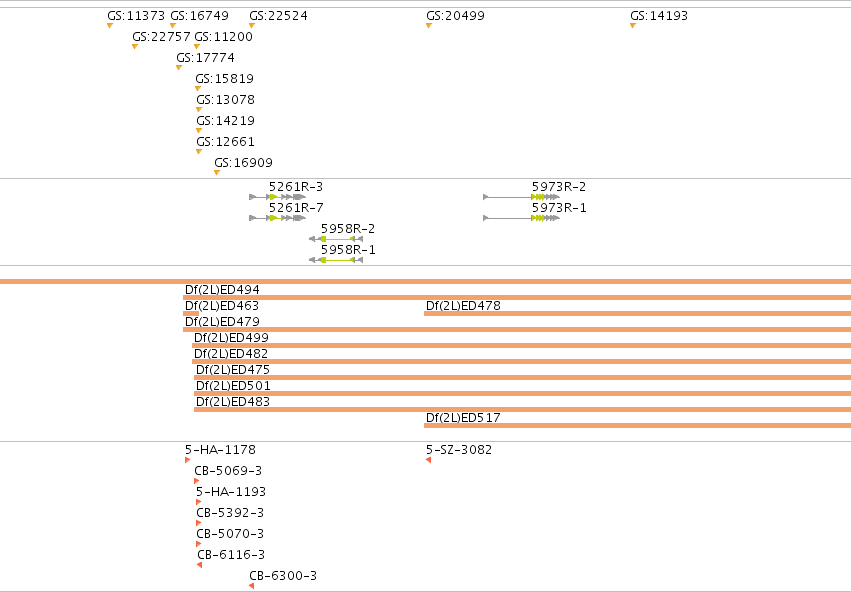Click the 5-HA-1178 insertion label

pyautogui.click(x=220, y=450)
